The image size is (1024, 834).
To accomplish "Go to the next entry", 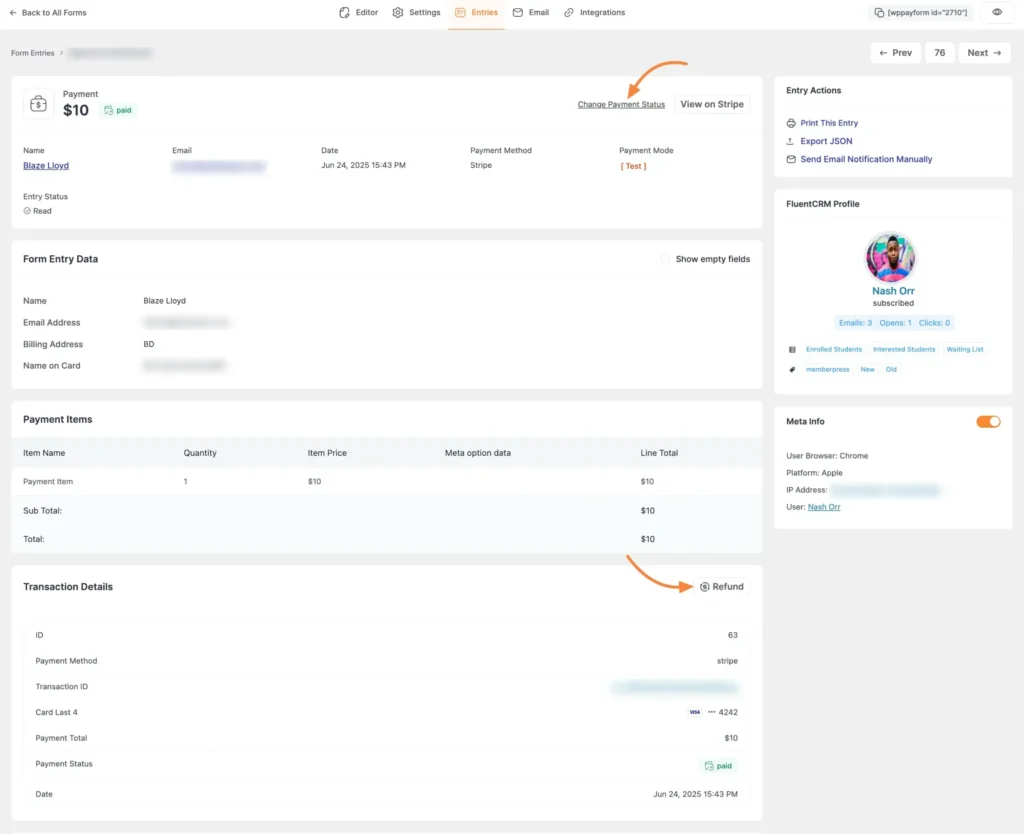I will 984,53.
